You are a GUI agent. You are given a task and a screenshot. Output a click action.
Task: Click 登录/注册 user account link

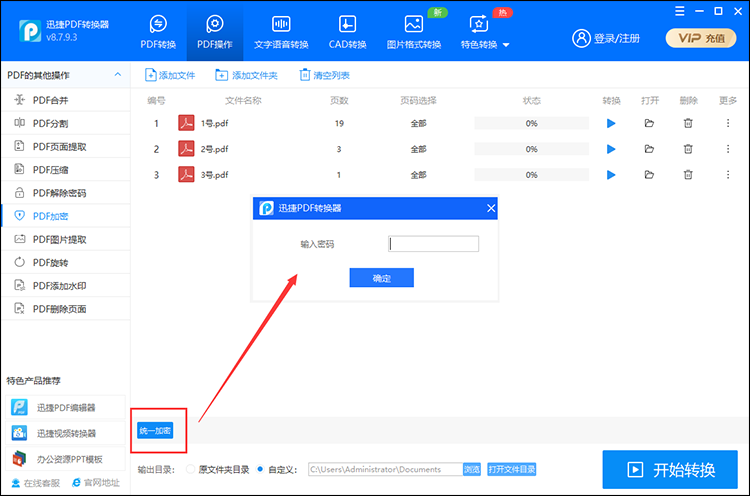pyautogui.click(x=606, y=38)
